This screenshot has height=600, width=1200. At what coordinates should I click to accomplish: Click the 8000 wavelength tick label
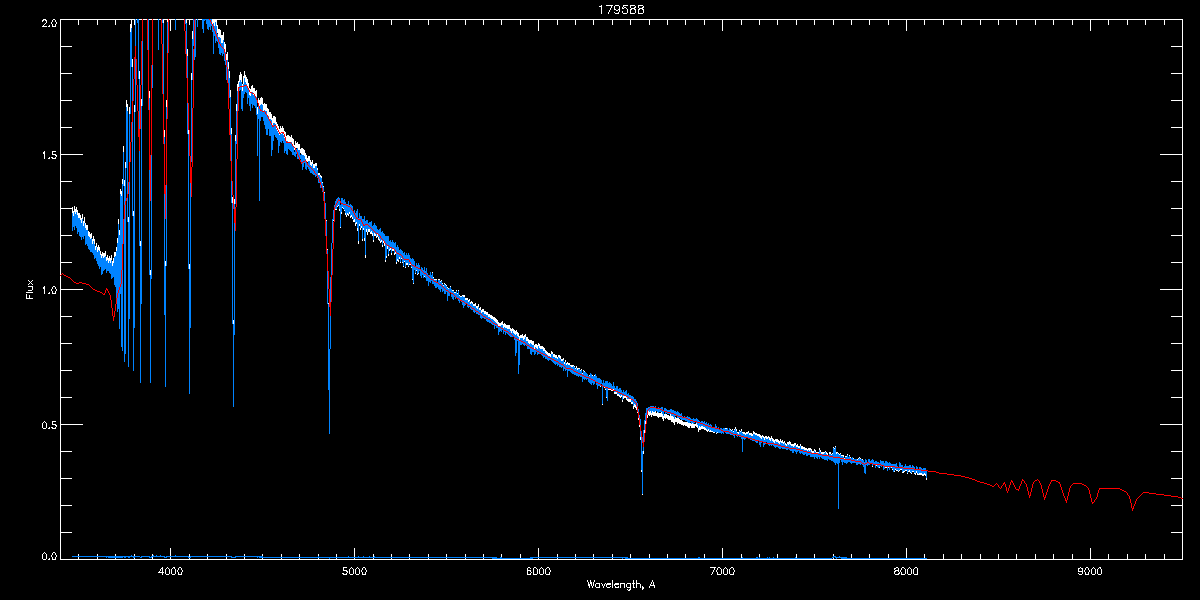click(906, 571)
